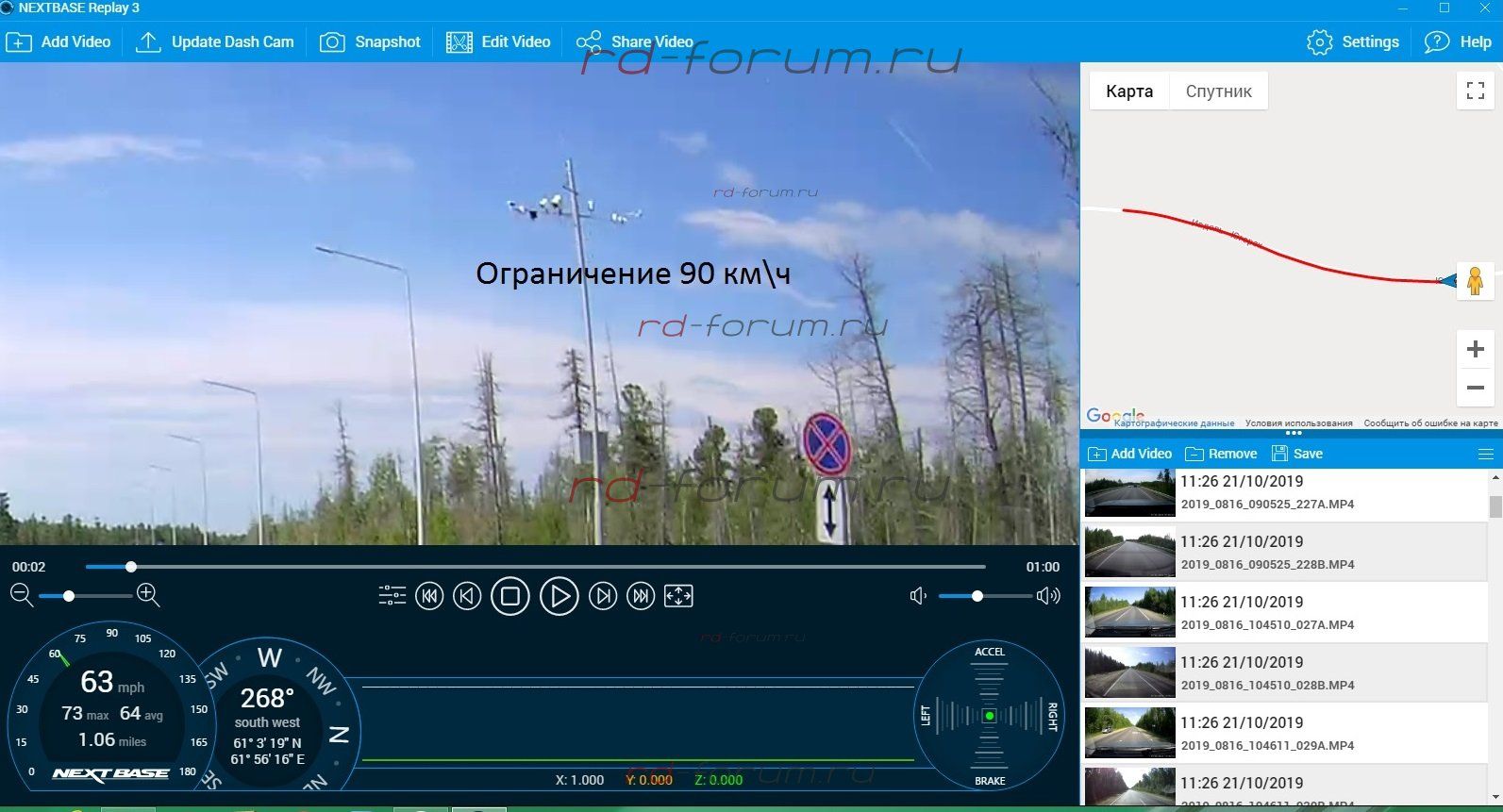Set maximum volume with the loud speaker icon
1503x812 pixels.
coord(1048,596)
